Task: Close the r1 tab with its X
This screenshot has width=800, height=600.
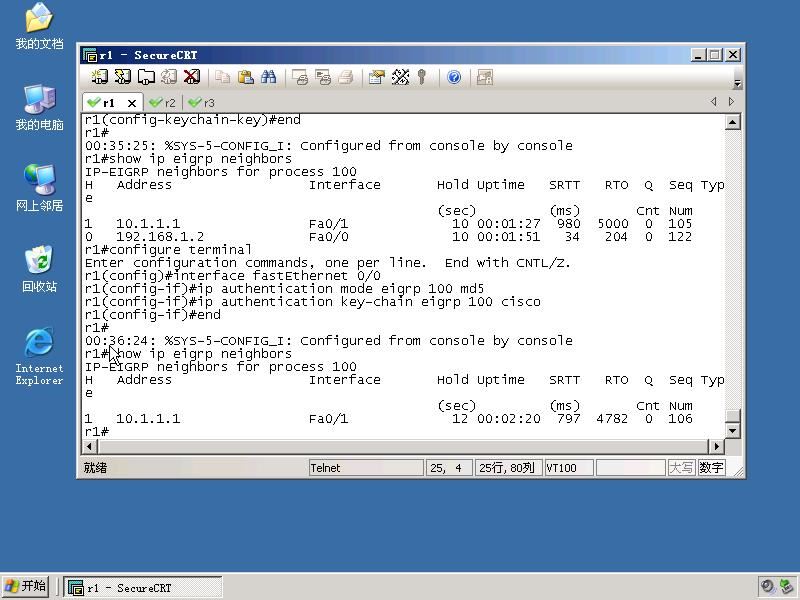Action: pyautogui.click(x=132, y=103)
